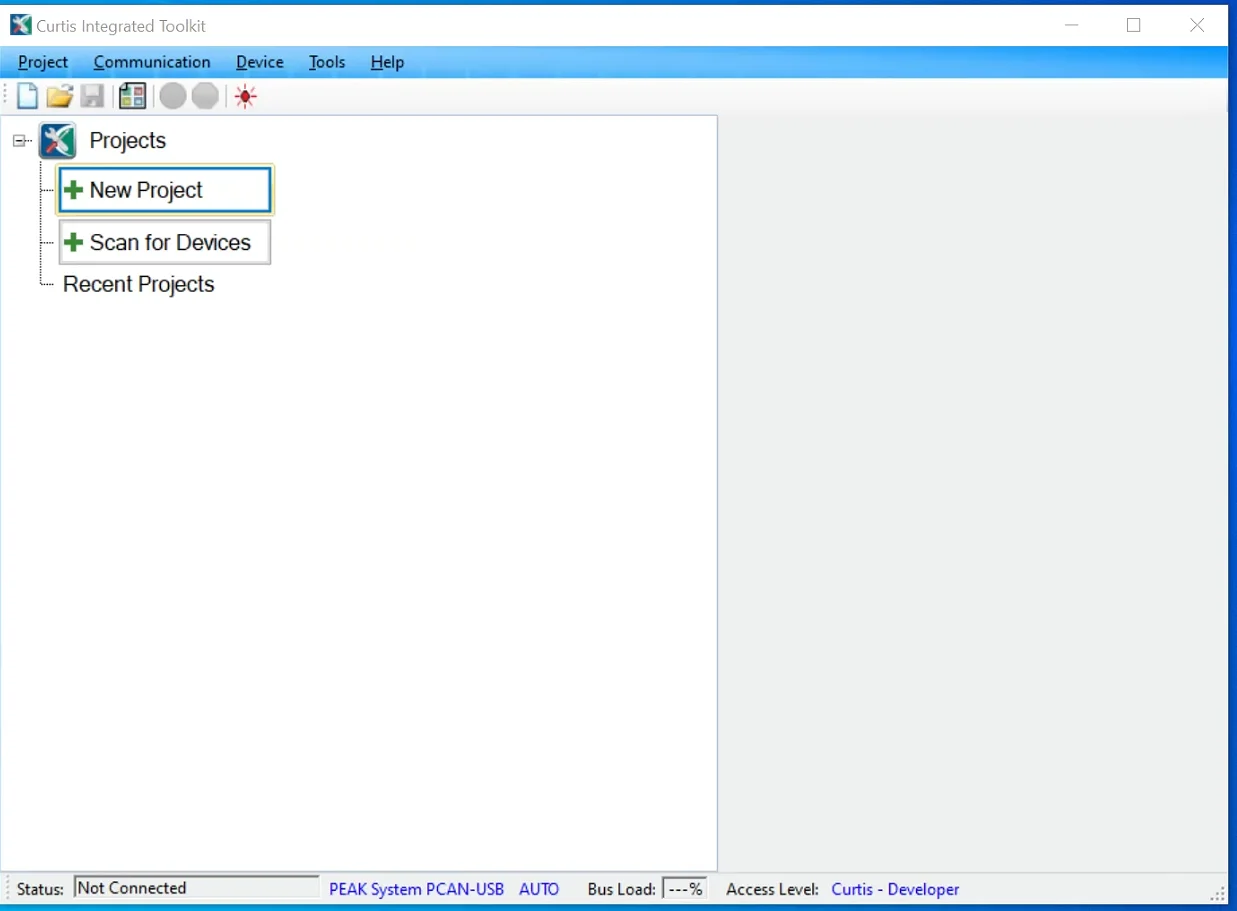Click the Scan for Devices button
The height and width of the screenshot is (911, 1237).
[165, 242]
